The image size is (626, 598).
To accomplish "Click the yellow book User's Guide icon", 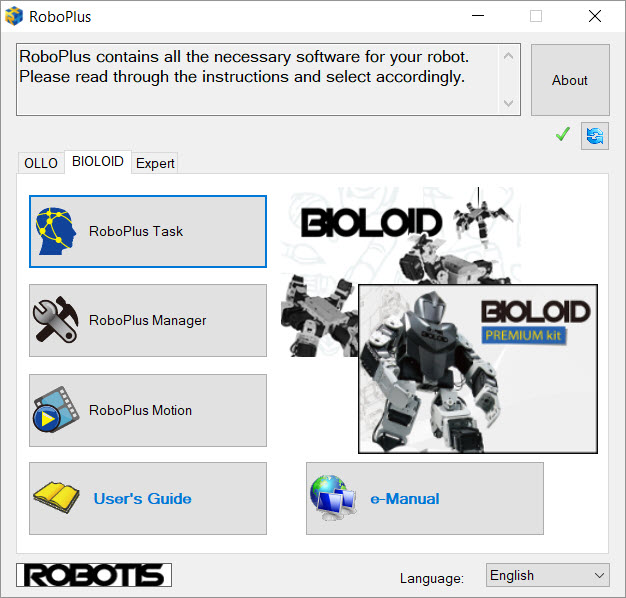I will (x=56, y=498).
